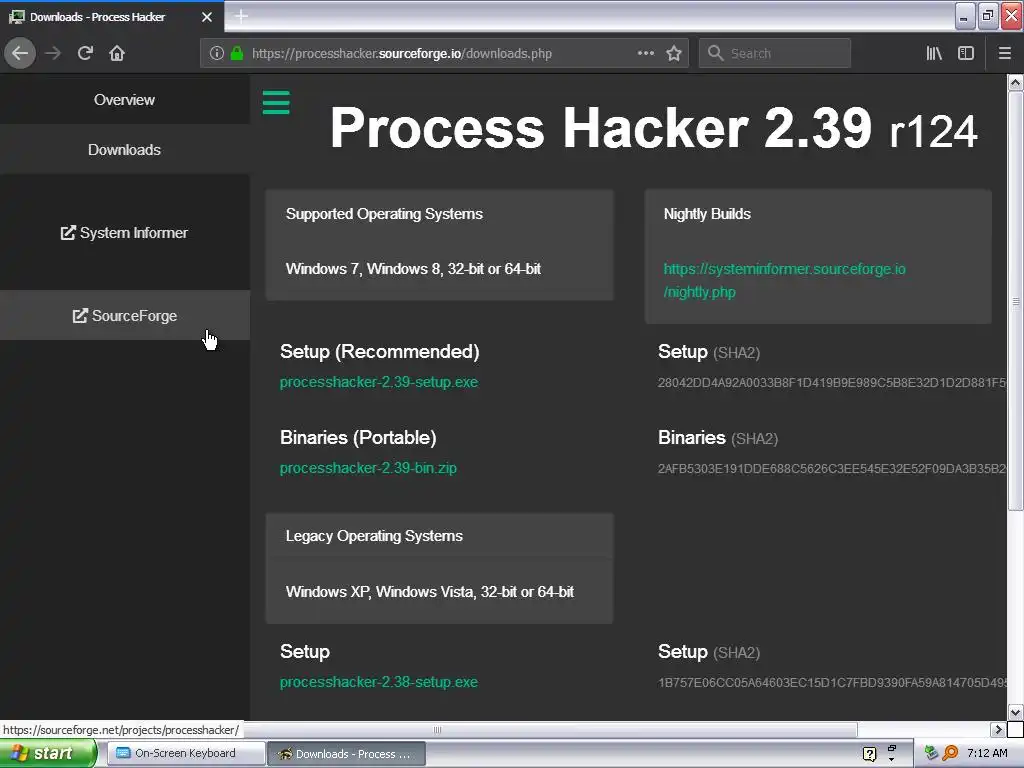This screenshot has width=1024, height=768.
Task: Click the browser forward arrow
Action: pos(53,53)
